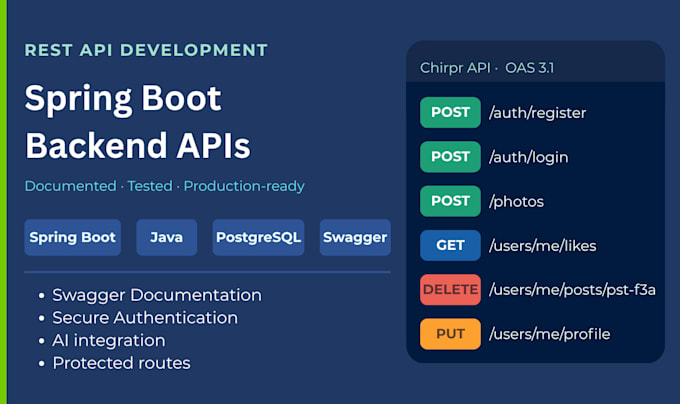Click the Protected routes bullet
680x404 pixels.
121,363
